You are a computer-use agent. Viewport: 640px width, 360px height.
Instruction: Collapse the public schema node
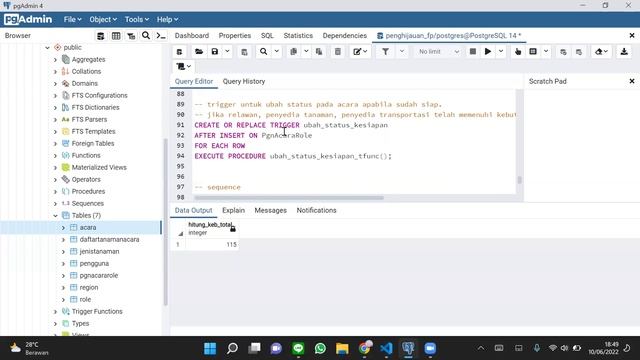coord(47,47)
